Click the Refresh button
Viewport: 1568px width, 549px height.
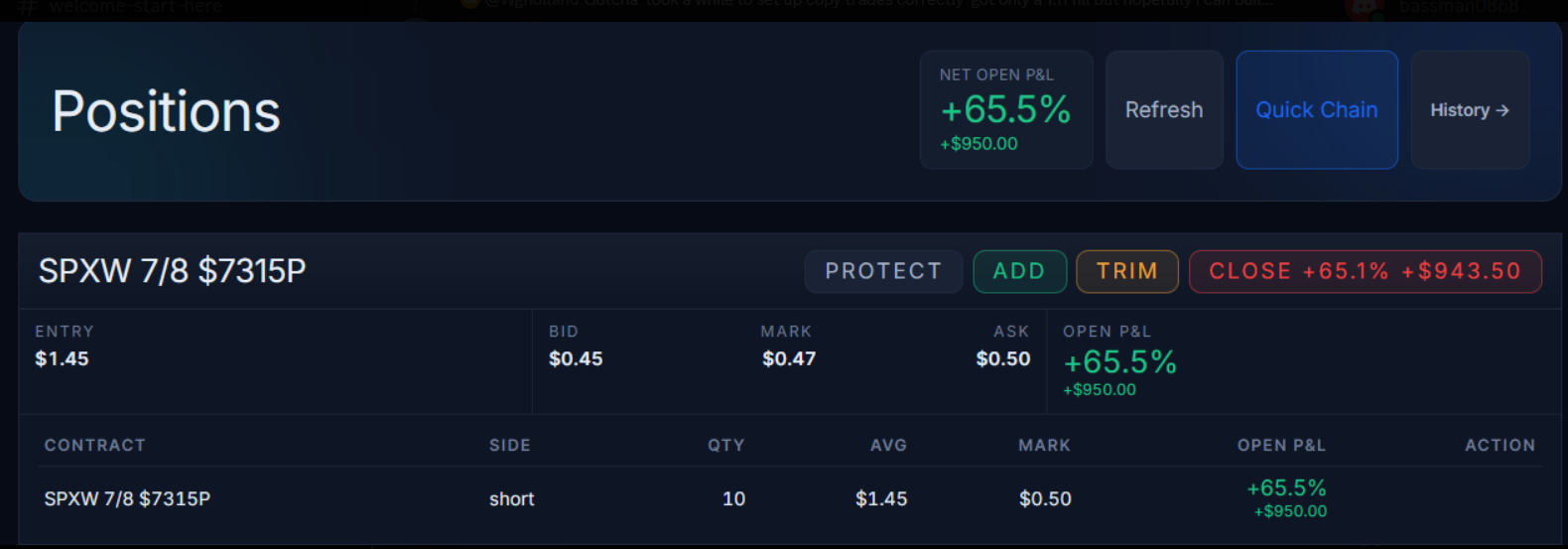pos(1164,110)
